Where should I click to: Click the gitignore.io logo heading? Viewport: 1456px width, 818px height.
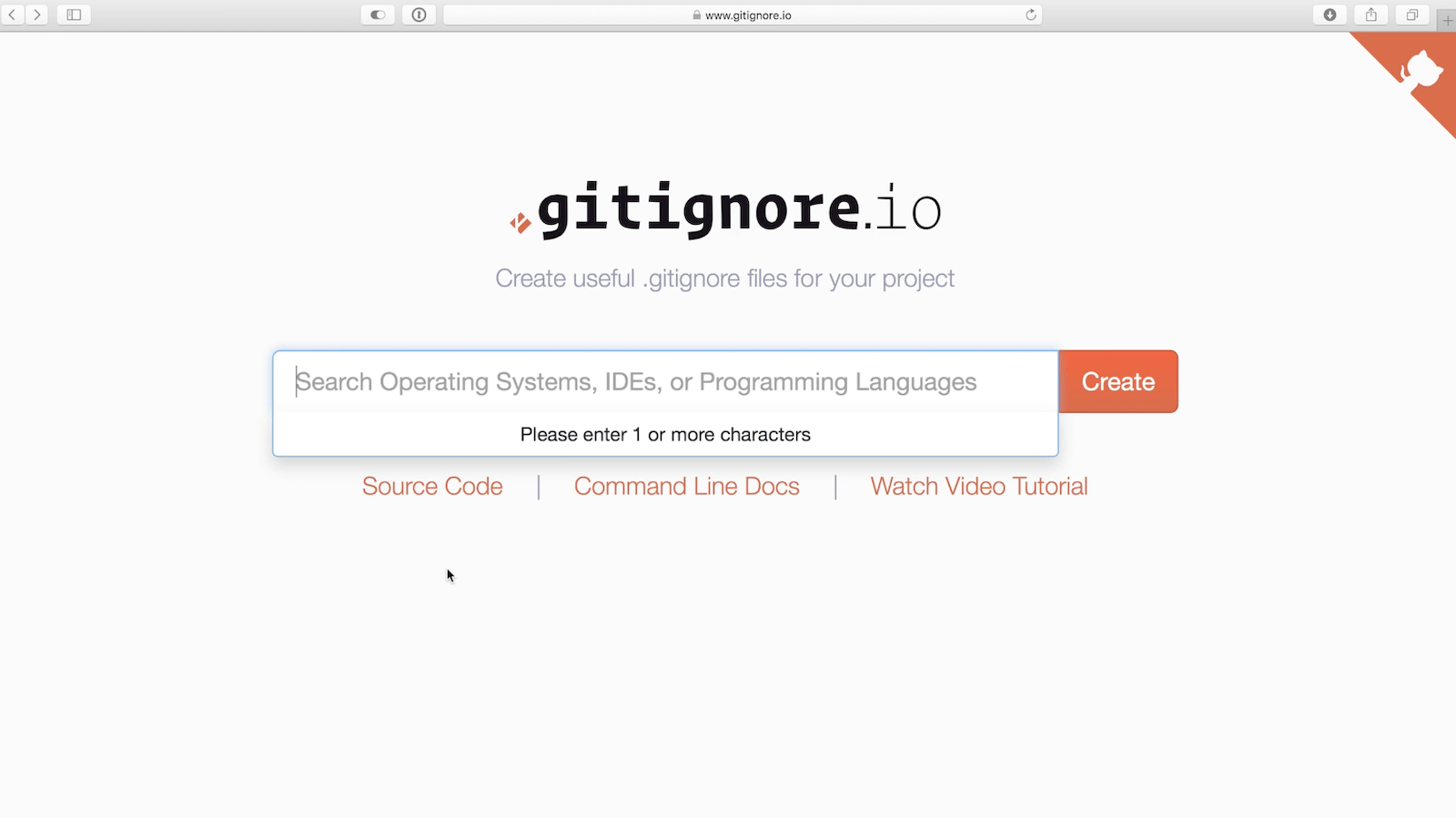[725, 210]
